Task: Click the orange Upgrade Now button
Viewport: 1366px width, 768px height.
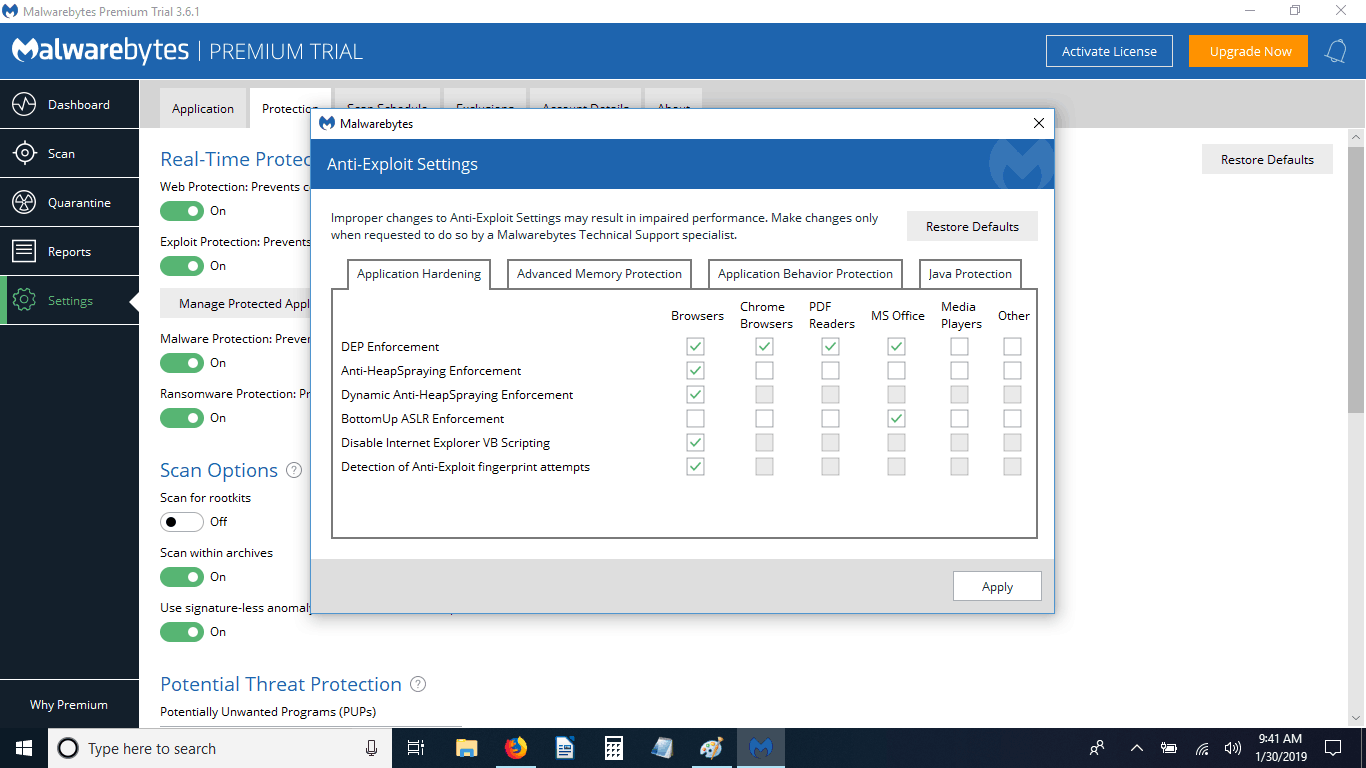Action: click(1250, 51)
